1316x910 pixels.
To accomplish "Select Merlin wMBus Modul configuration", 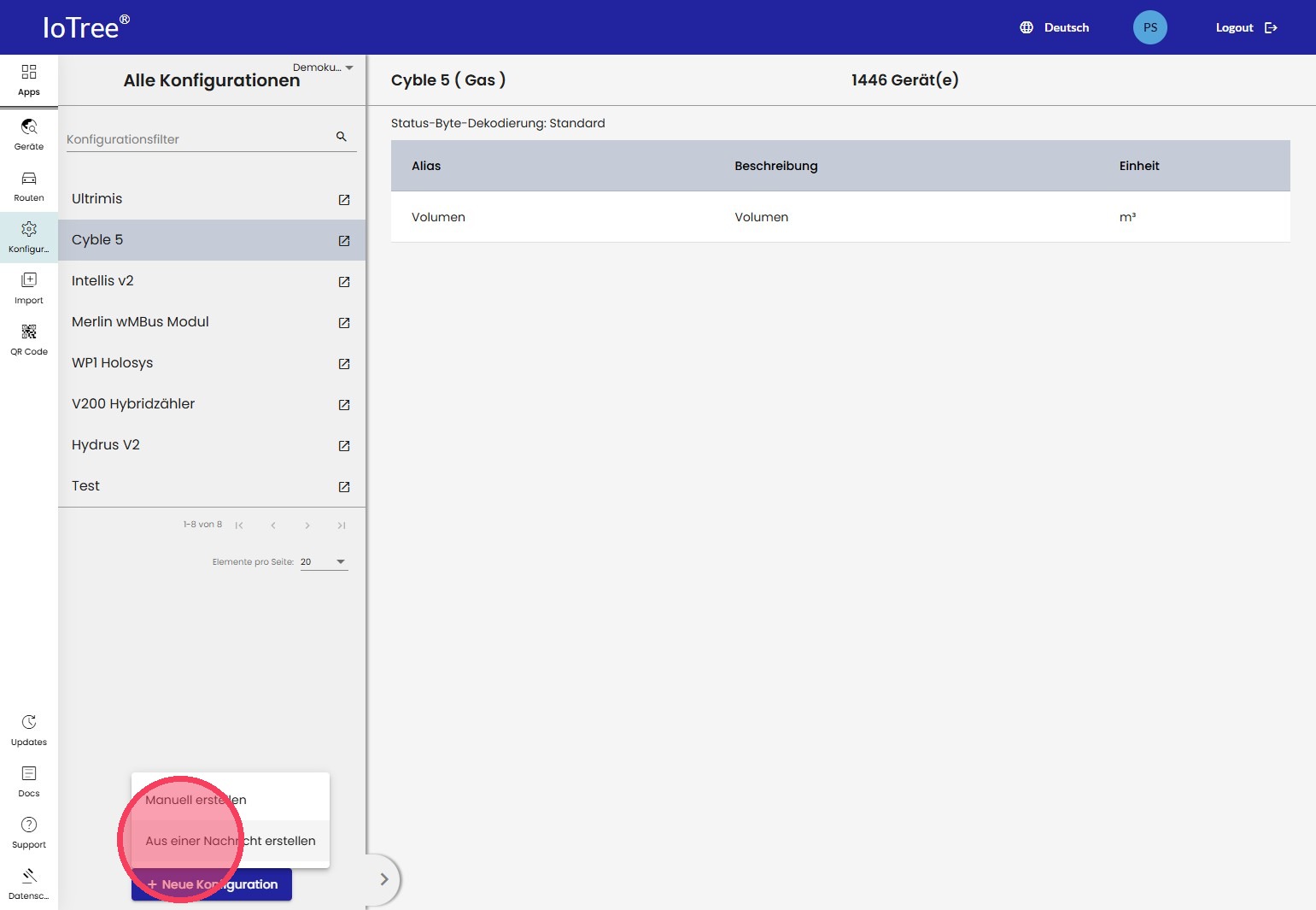I will click(140, 322).
